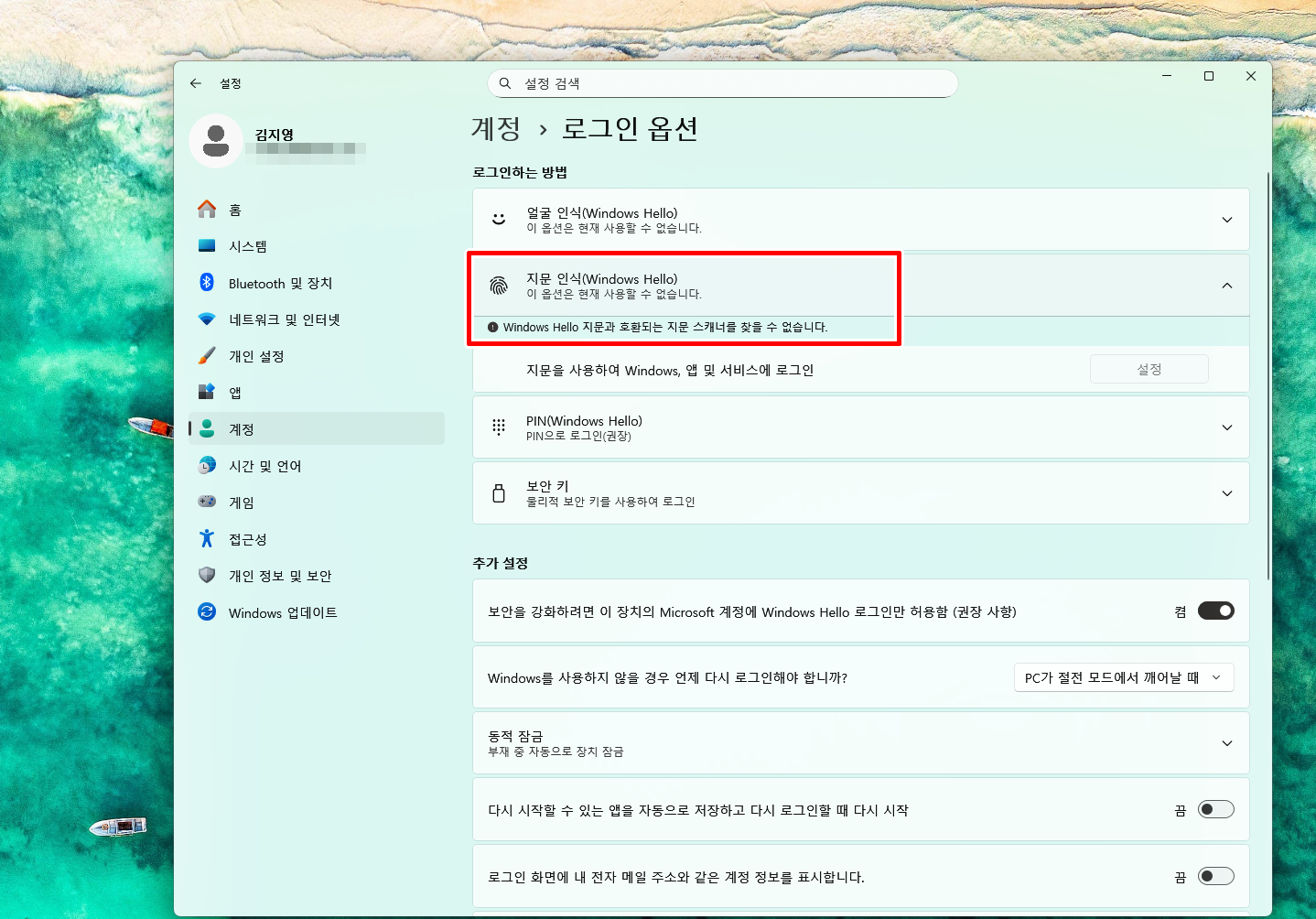Click the 앱 apps icon
1316x919 pixels.
click(208, 393)
